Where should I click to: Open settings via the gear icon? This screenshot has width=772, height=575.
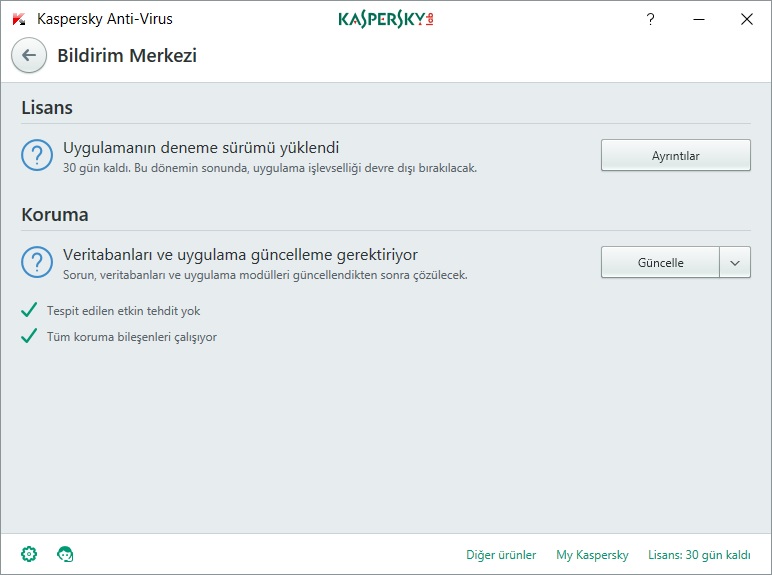[29, 554]
